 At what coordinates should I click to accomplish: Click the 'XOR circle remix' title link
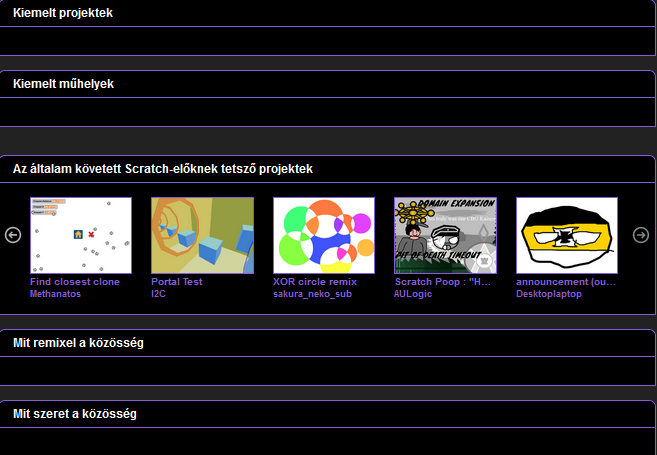pos(313,282)
